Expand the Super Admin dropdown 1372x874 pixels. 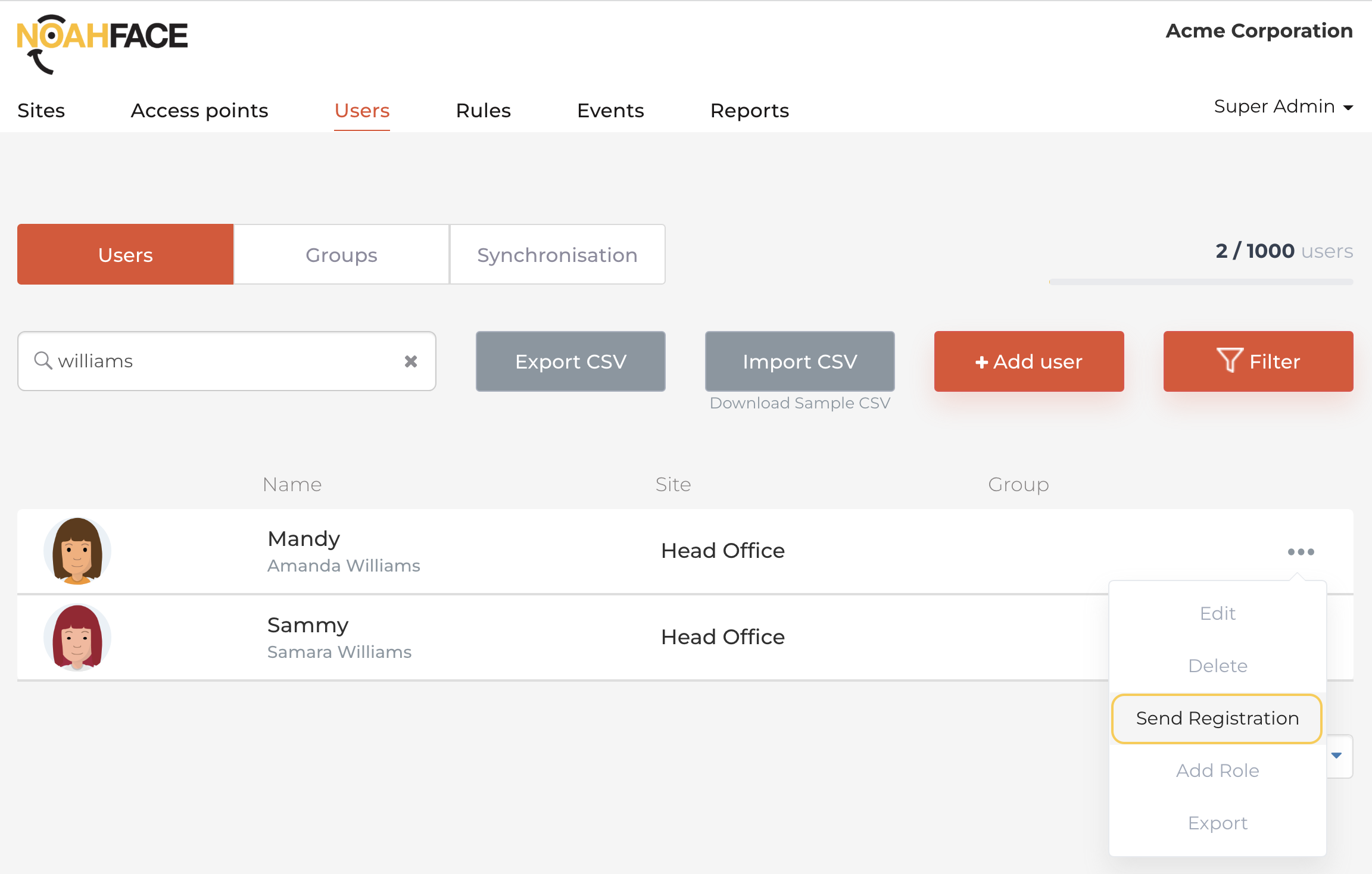(x=1283, y=107)
